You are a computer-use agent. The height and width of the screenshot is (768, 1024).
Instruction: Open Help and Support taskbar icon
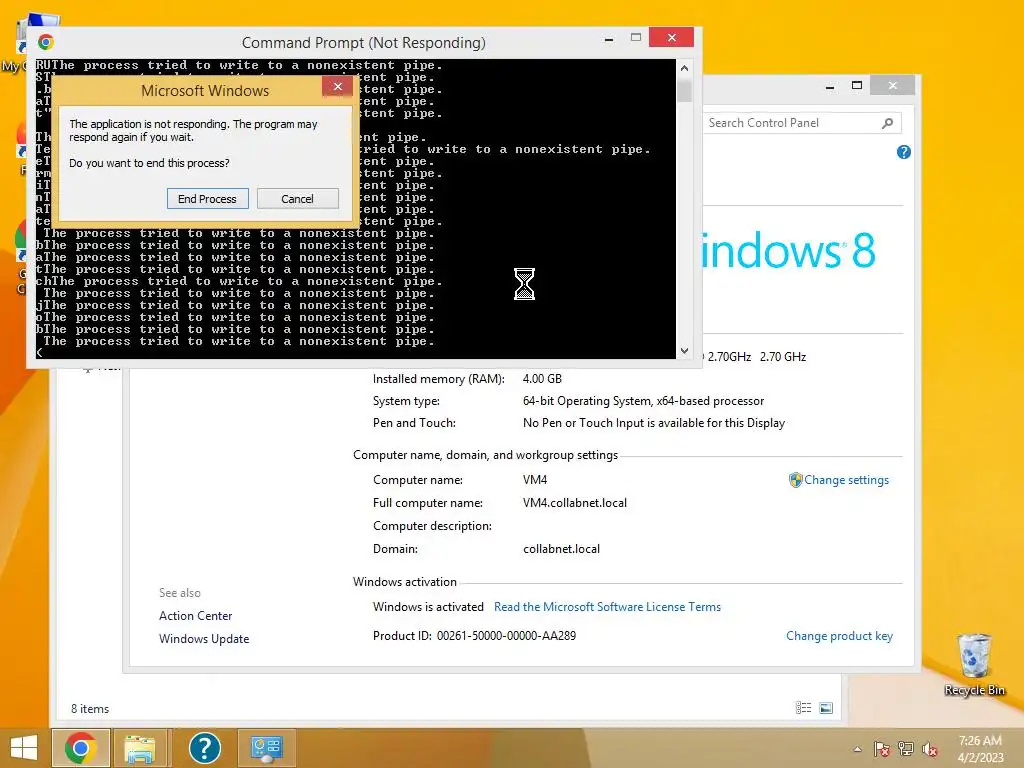(x=204, y=748)
